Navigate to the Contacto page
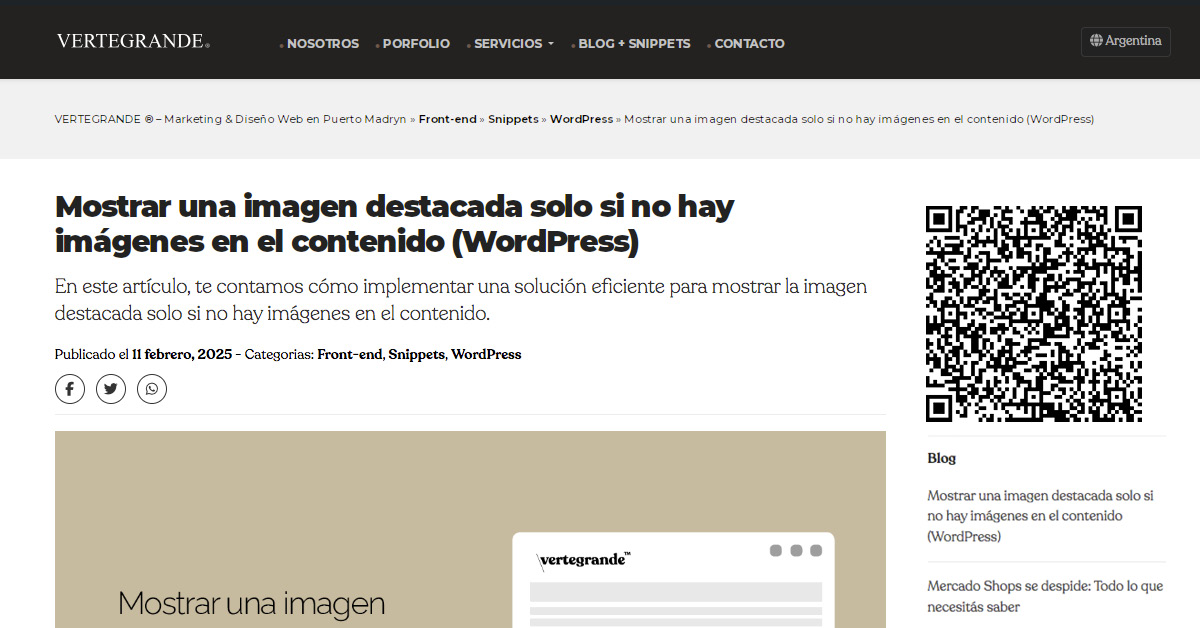This screenshot has width=1200, height=628. (749, 44)
